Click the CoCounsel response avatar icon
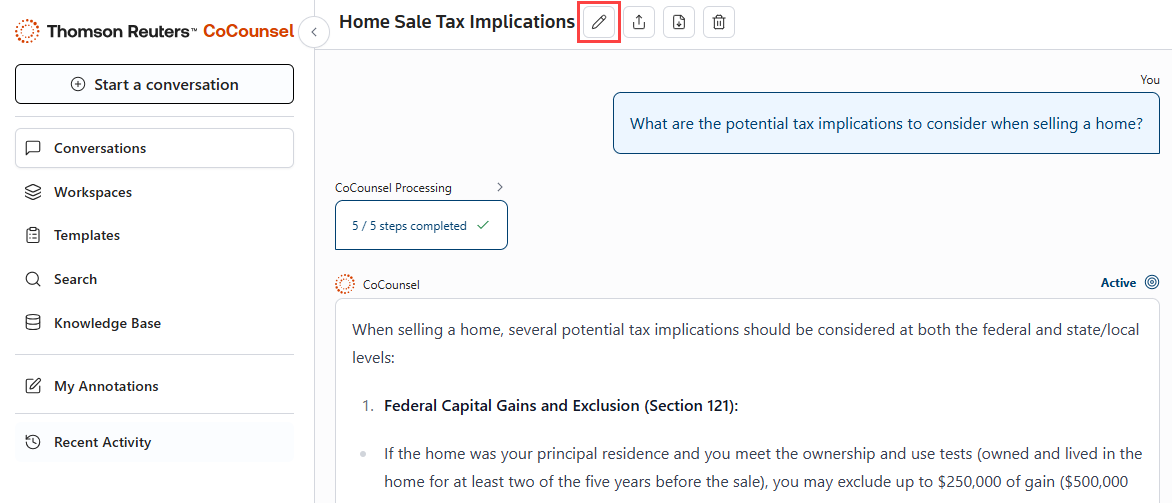The width and height of the screenshot is (1172, 503). coord(345,284)
